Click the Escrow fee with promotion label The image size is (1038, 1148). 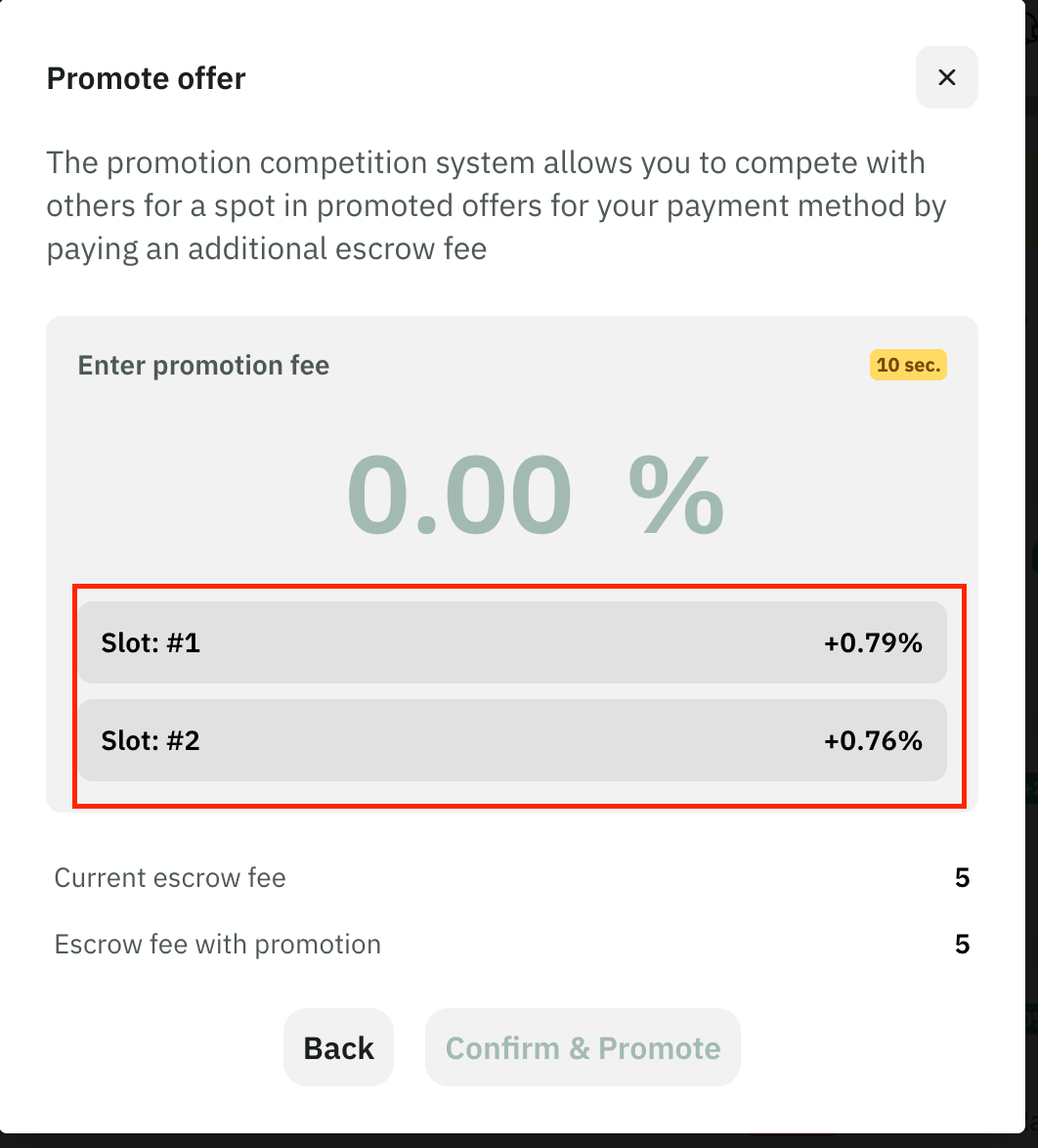218,944
